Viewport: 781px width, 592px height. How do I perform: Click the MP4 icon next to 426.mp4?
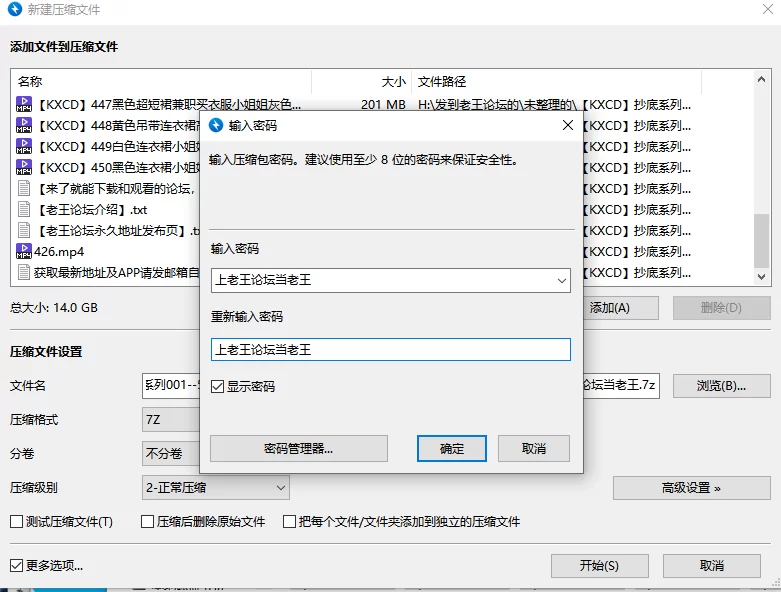[x=24, y=251]
